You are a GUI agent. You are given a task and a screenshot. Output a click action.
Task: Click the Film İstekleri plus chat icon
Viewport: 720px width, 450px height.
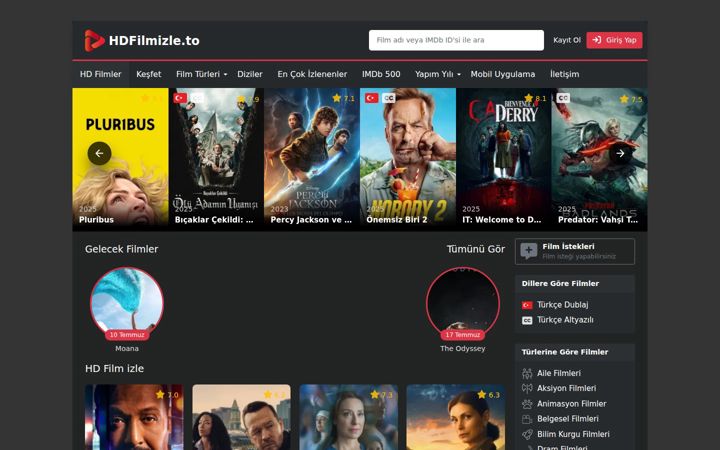pos(529,251)
